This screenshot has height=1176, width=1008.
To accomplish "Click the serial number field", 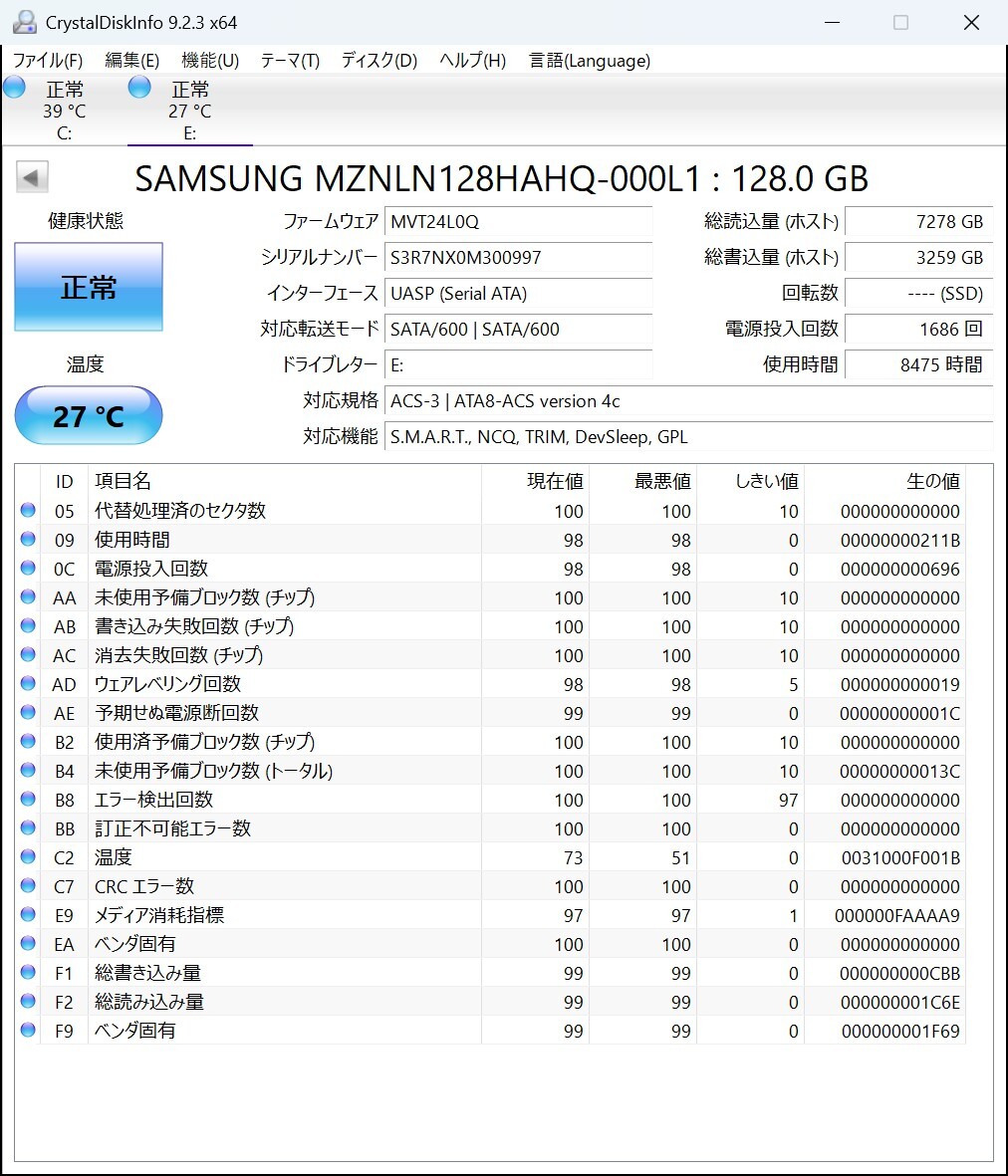I will [518, 258].
